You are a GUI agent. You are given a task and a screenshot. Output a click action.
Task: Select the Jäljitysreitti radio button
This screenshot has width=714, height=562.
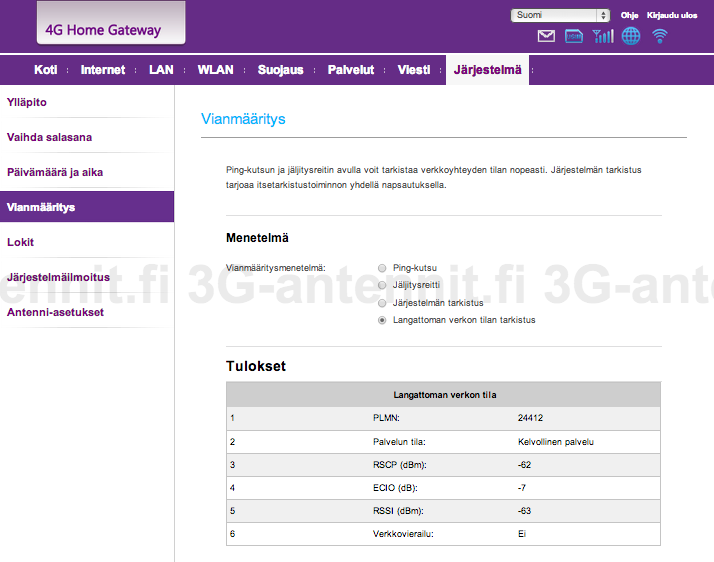(x=382, y=286)
